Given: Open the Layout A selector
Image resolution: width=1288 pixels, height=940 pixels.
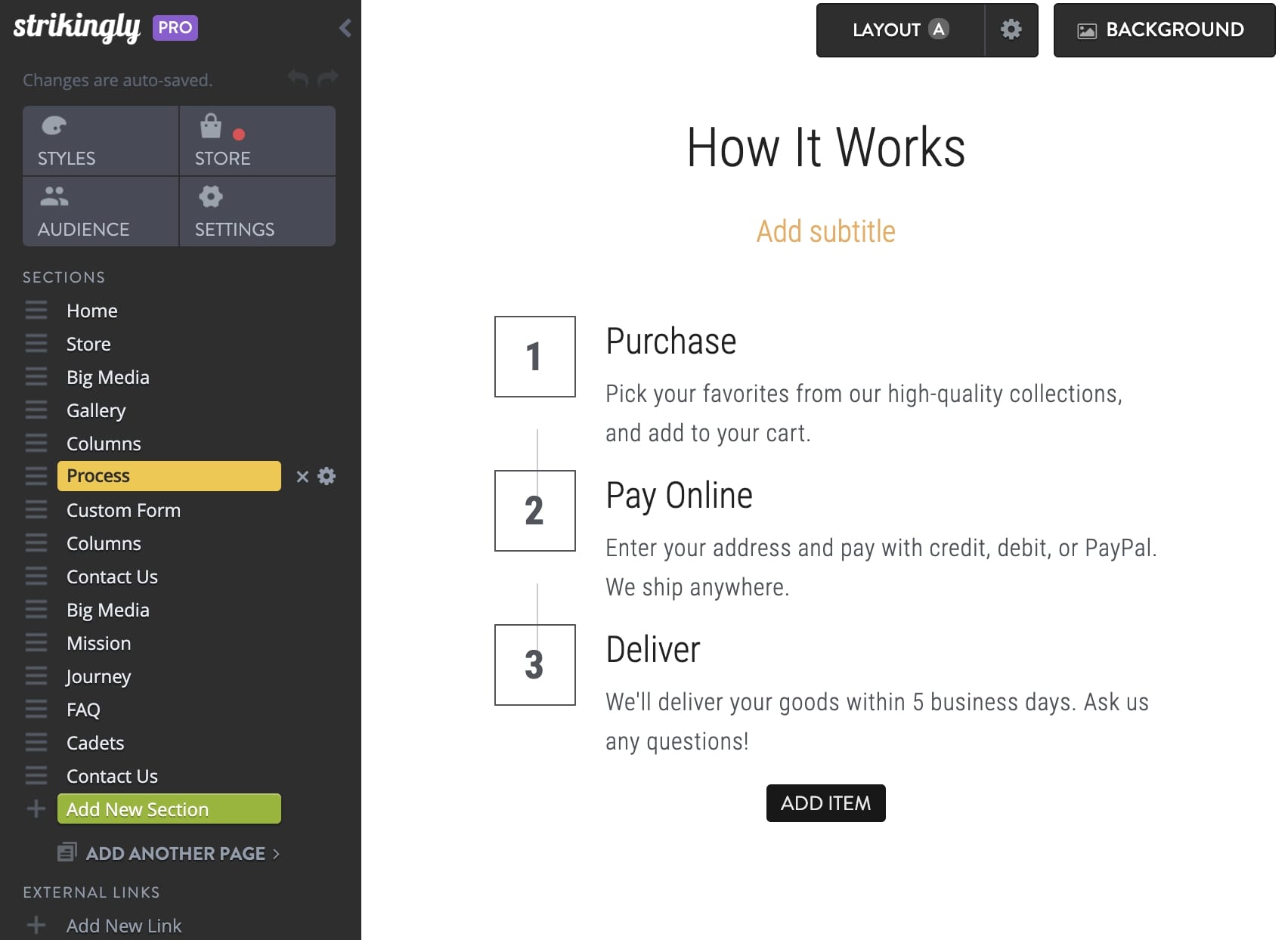Looking at the screenshot, I should coord(899,29).
